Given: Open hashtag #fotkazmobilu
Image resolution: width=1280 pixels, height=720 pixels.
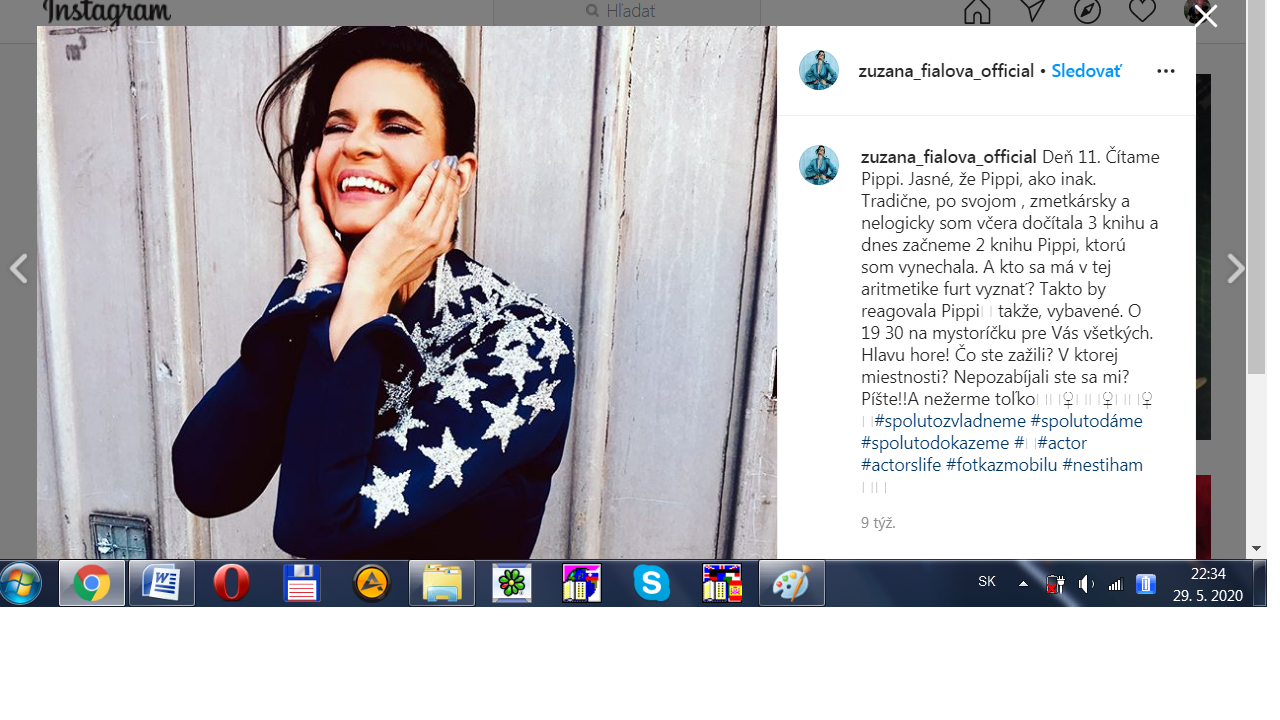Looking at the screenshot, I should (x=1002, y=465).
